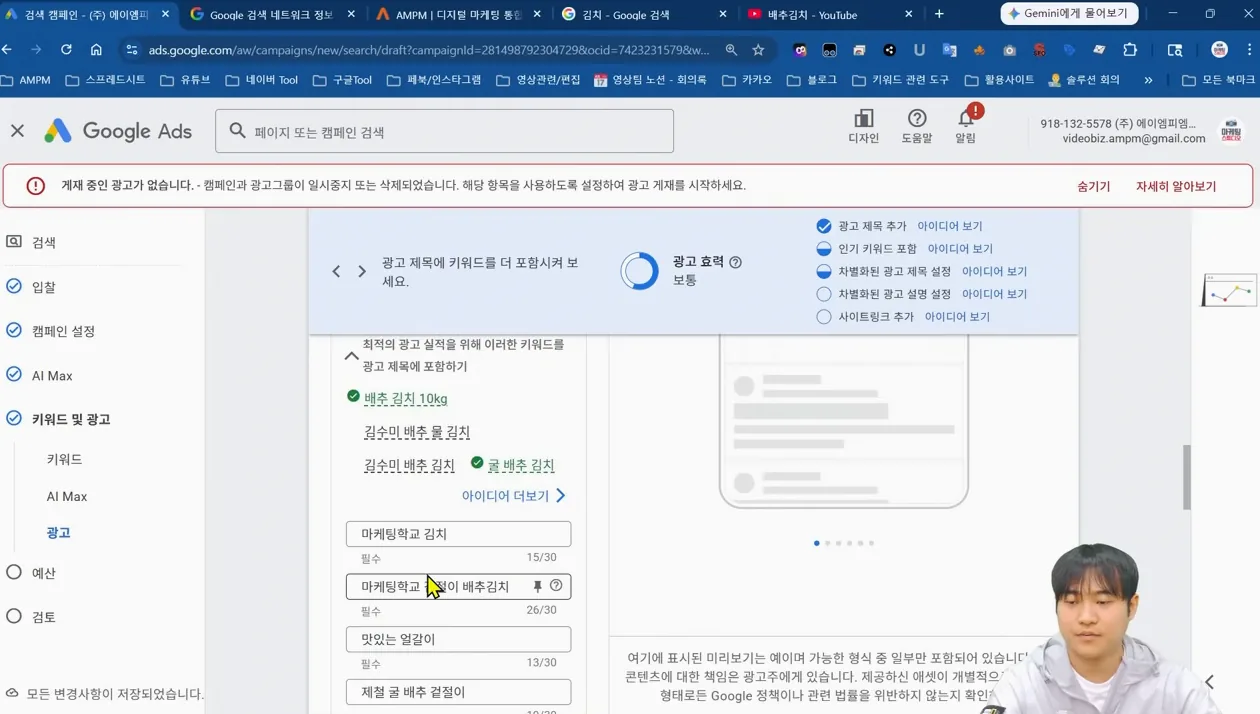Collapse side panel with bottom-right chevron
This screenshot has width=1260, height=714.
[1209, 682]
